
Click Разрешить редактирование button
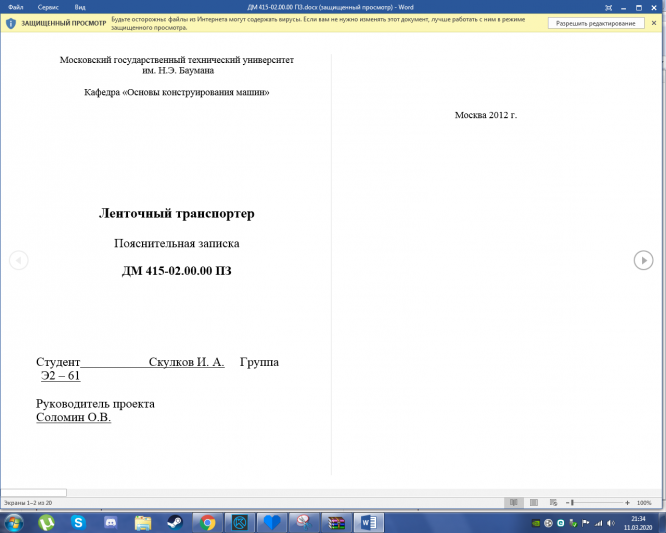[595, 23]
